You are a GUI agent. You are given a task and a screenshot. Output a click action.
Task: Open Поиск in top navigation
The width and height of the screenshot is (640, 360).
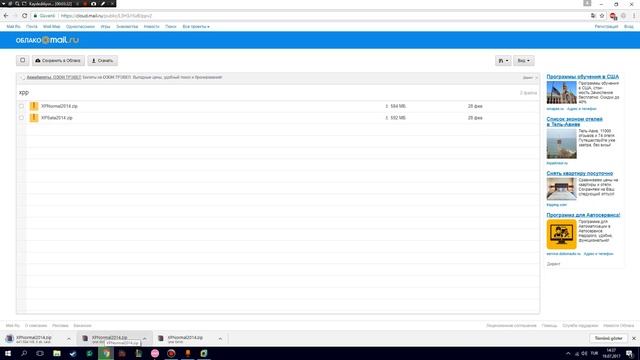coord(171,27)
